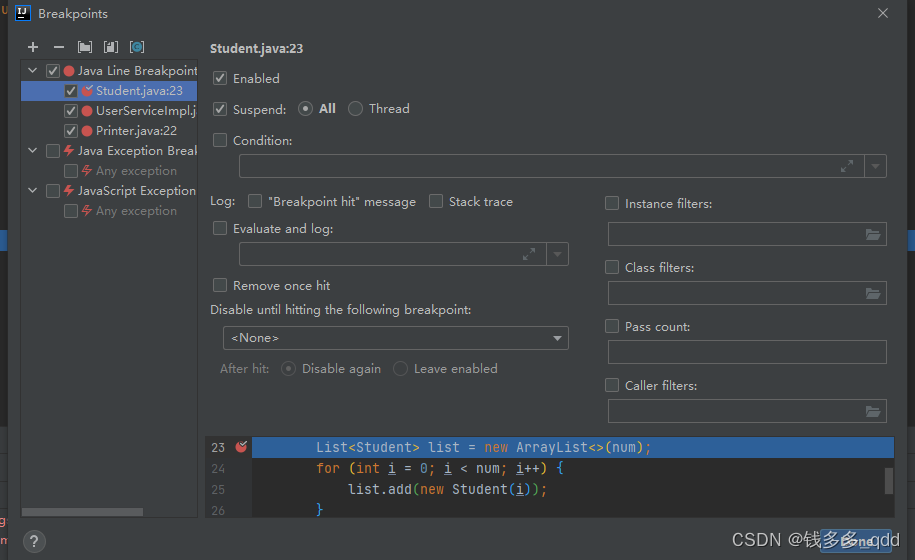Enable Stack trace logging
Image resolution: width=915 pixels, height=560 pixels.
[x=436, y=201]
